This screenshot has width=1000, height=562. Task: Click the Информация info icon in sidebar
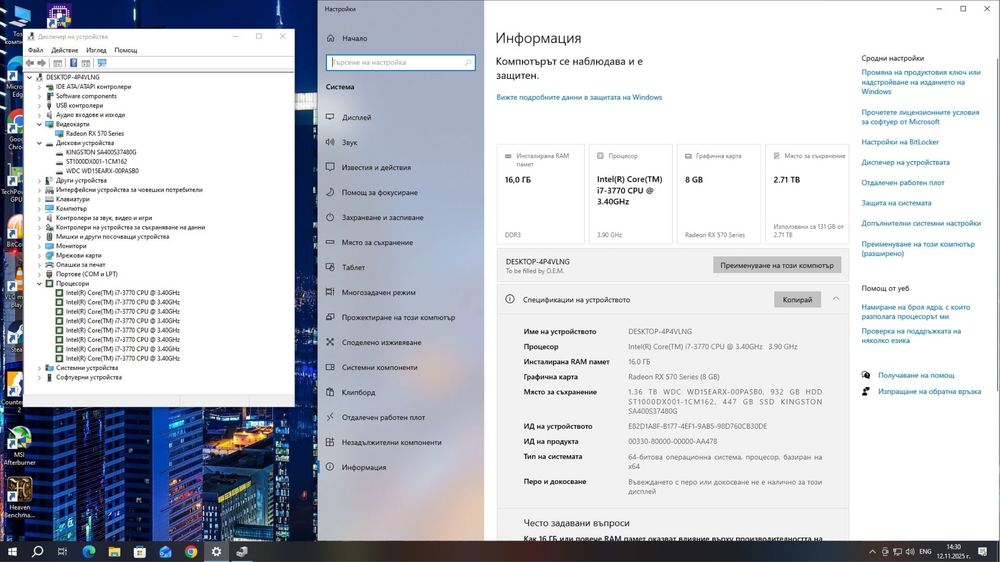click(x=330, y=467)
